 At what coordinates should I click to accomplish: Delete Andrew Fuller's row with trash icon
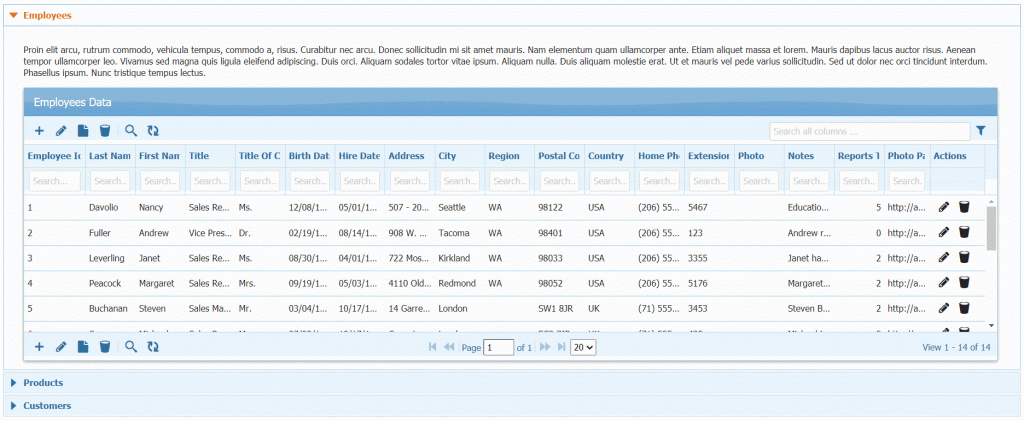pyautogui.click(x=964, y=232)
